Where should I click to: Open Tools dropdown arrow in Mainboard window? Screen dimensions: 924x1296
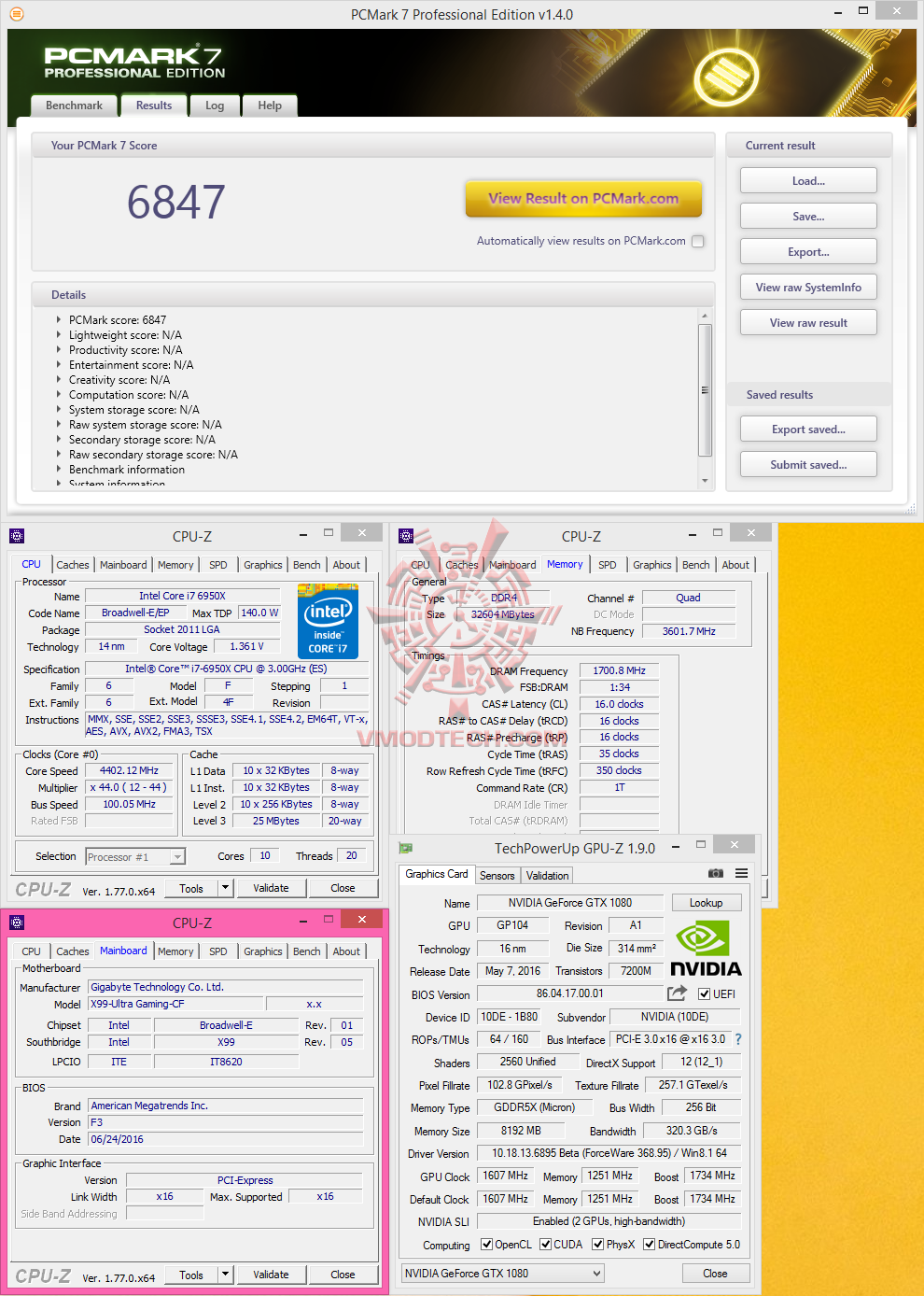click(x=225, y=1275)
